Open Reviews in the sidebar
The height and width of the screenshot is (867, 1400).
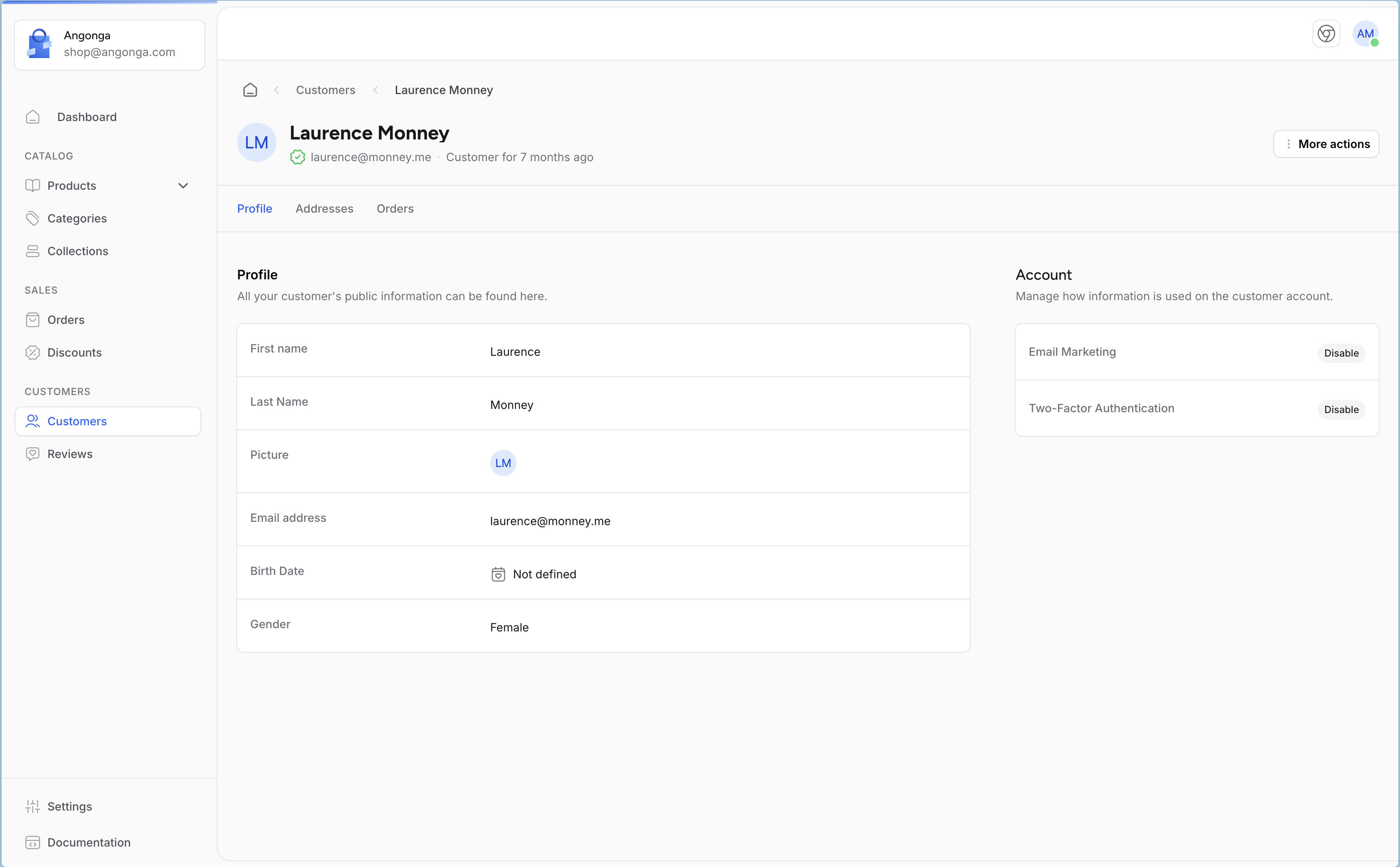click(x=70, y=454)
